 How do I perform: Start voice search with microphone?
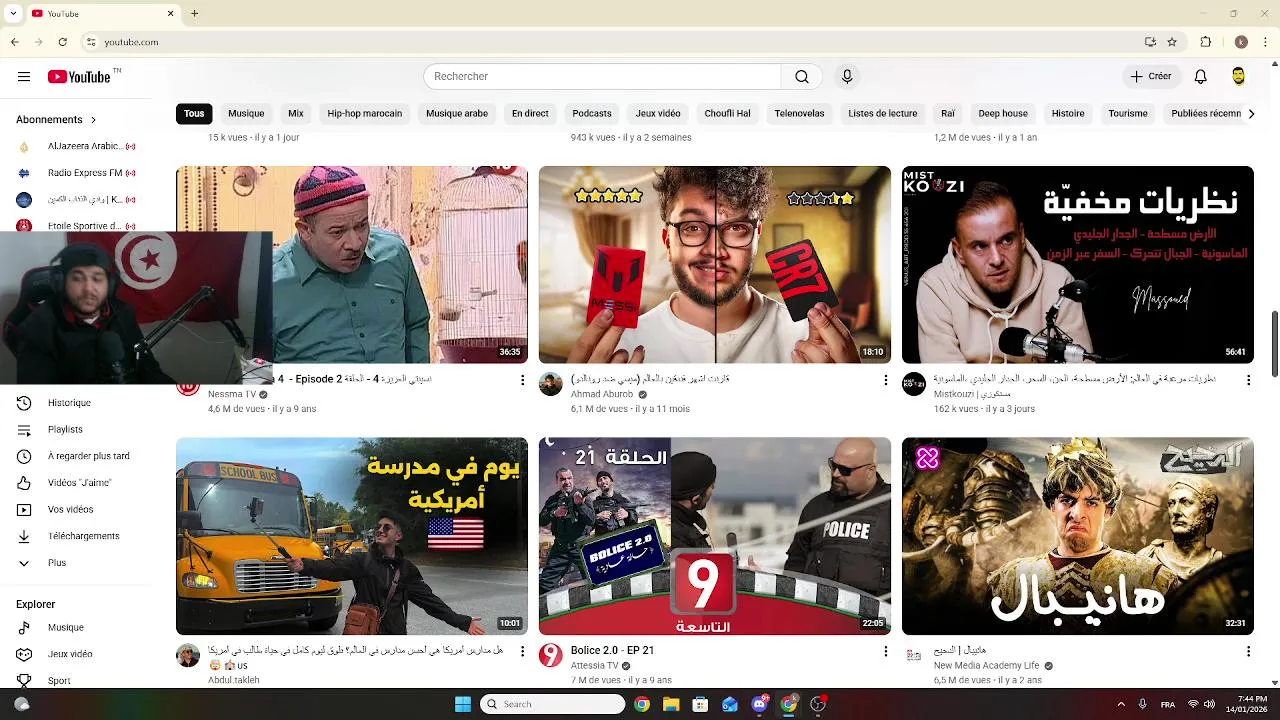pyautogui.click(x=847, y=77)
